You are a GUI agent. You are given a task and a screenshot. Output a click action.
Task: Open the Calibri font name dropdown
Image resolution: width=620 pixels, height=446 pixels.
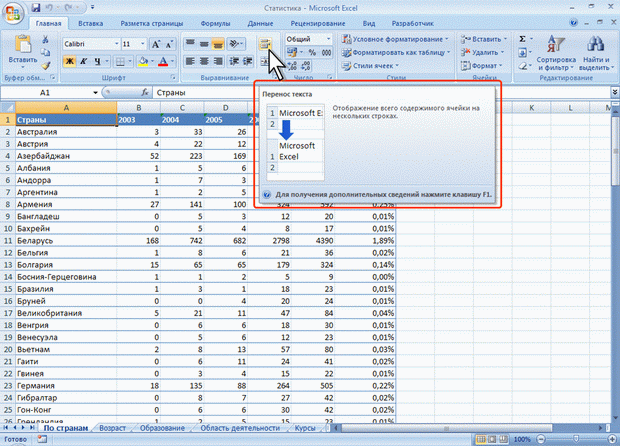point(117,44)
